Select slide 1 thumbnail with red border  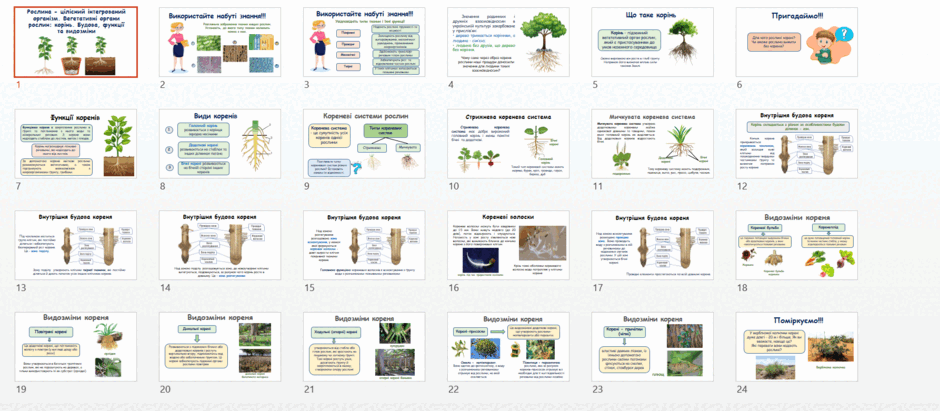pos(76,42)
